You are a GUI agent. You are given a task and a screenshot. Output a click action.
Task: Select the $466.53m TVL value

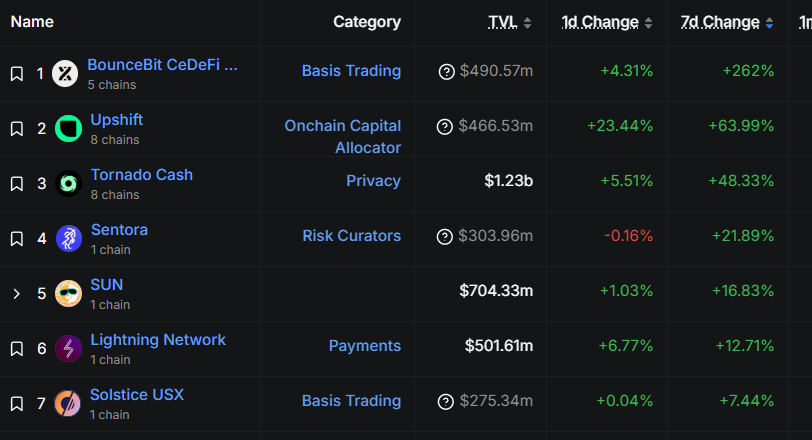pos(496,126)
